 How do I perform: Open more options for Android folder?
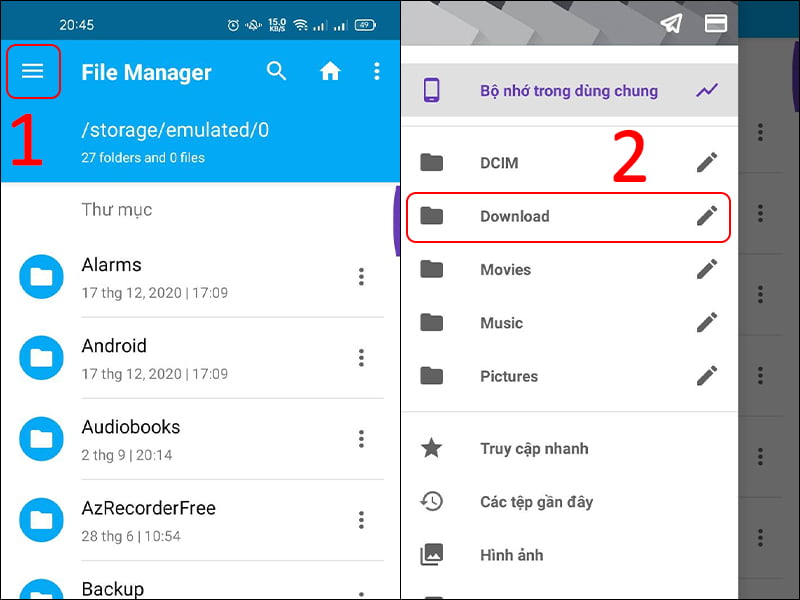[x=361, y=358]
